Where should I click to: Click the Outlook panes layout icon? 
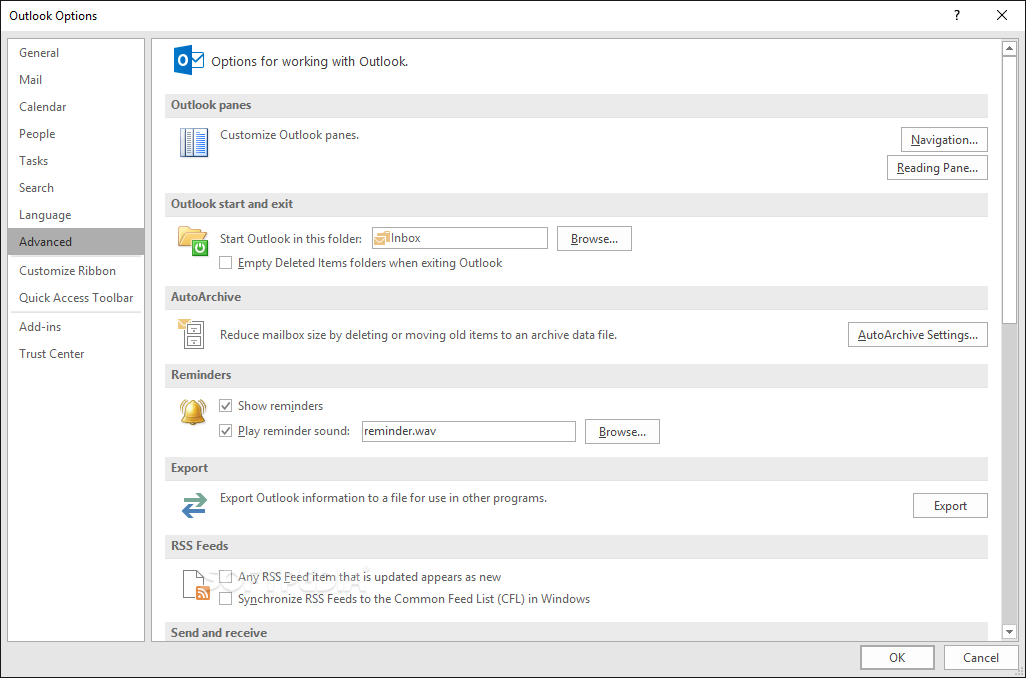pos(194,143)
